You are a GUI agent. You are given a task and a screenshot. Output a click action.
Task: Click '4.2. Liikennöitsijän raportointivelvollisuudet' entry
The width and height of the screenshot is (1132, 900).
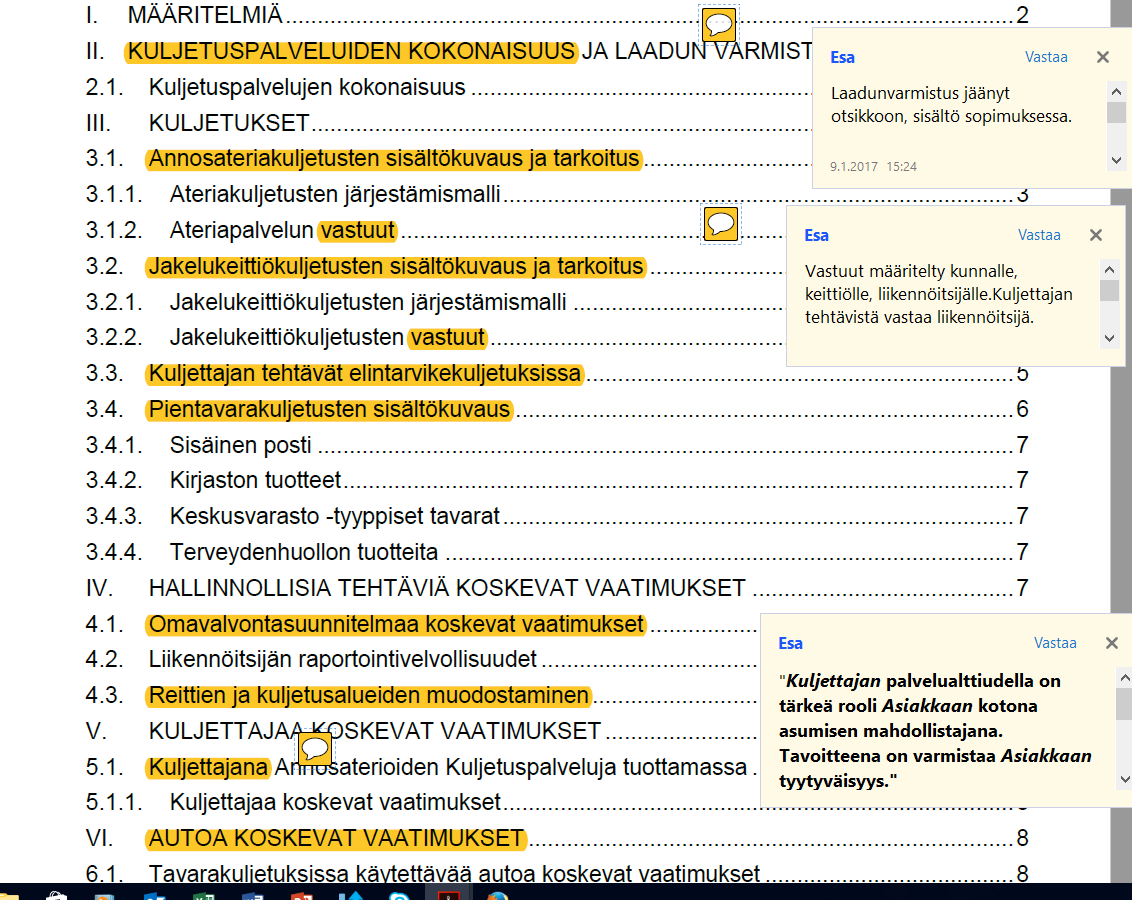coord(311,659)
